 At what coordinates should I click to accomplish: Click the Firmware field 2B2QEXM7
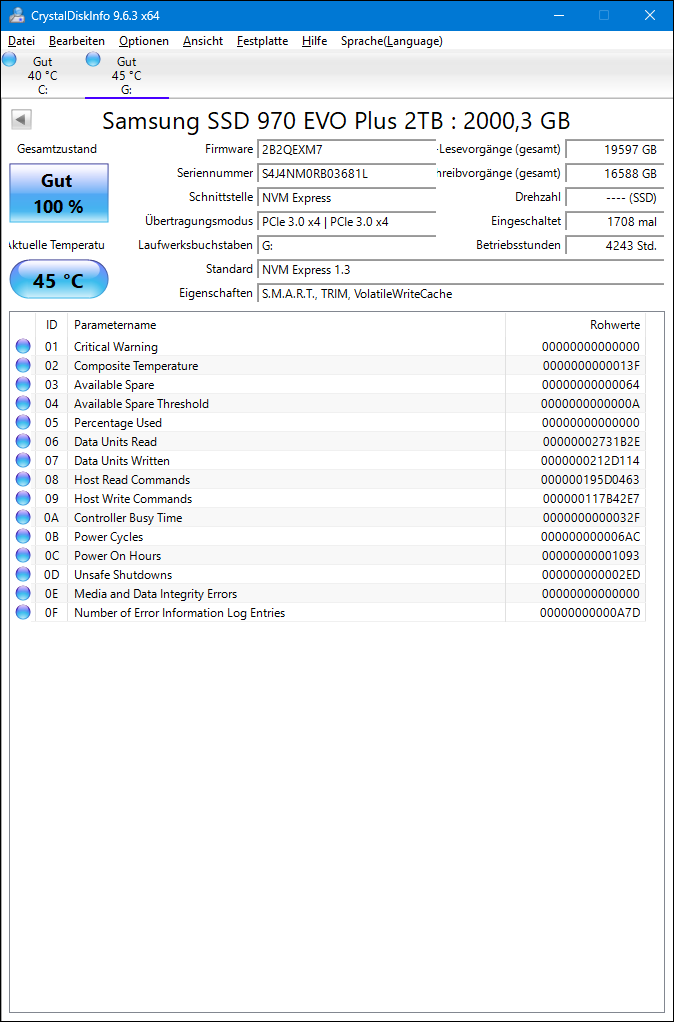tap(346, 149)
